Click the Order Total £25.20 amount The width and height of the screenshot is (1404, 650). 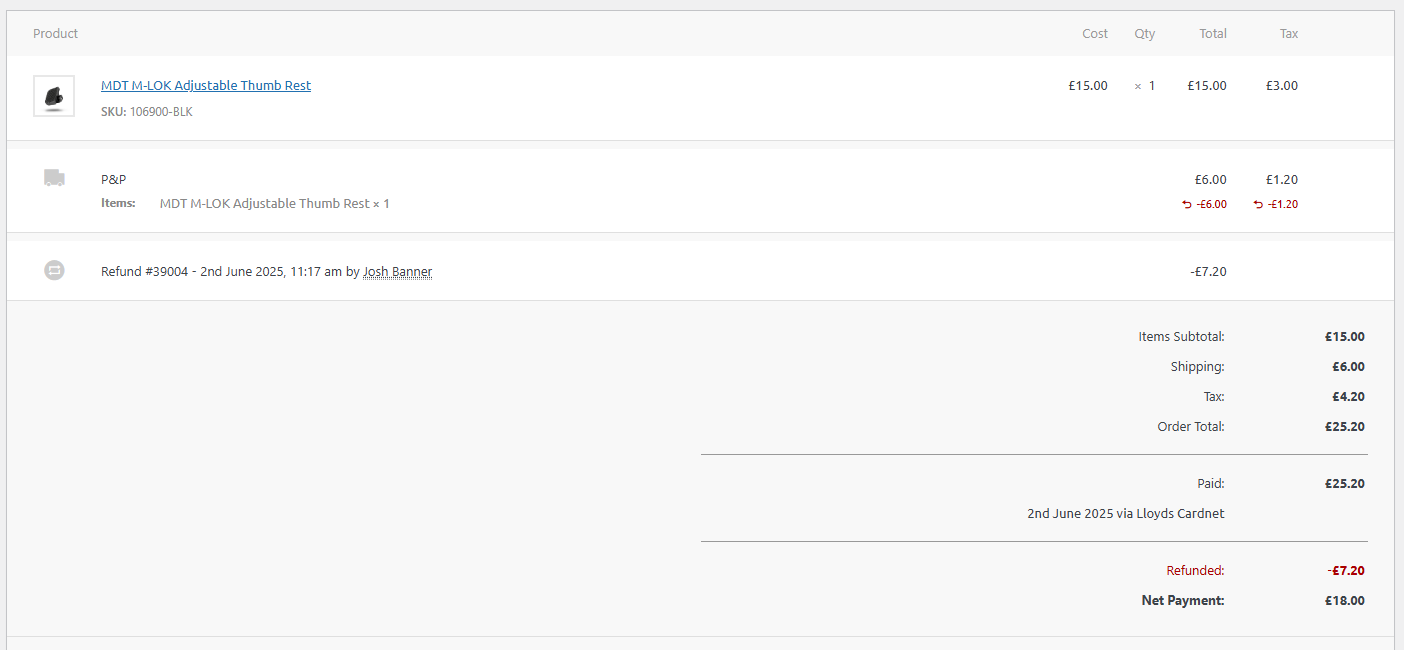click(x=1345, y=427)
